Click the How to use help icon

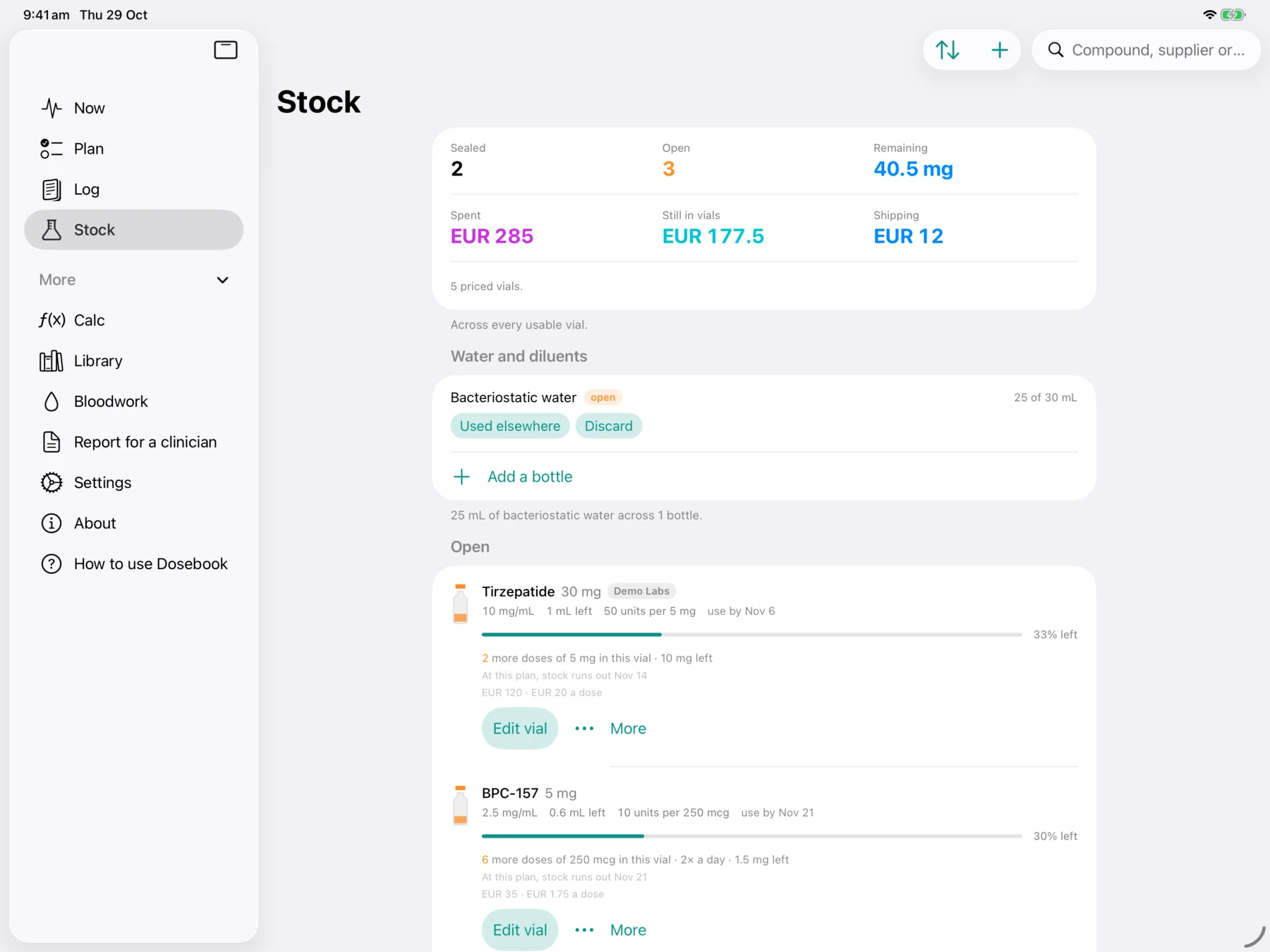[x=52, y=564]
